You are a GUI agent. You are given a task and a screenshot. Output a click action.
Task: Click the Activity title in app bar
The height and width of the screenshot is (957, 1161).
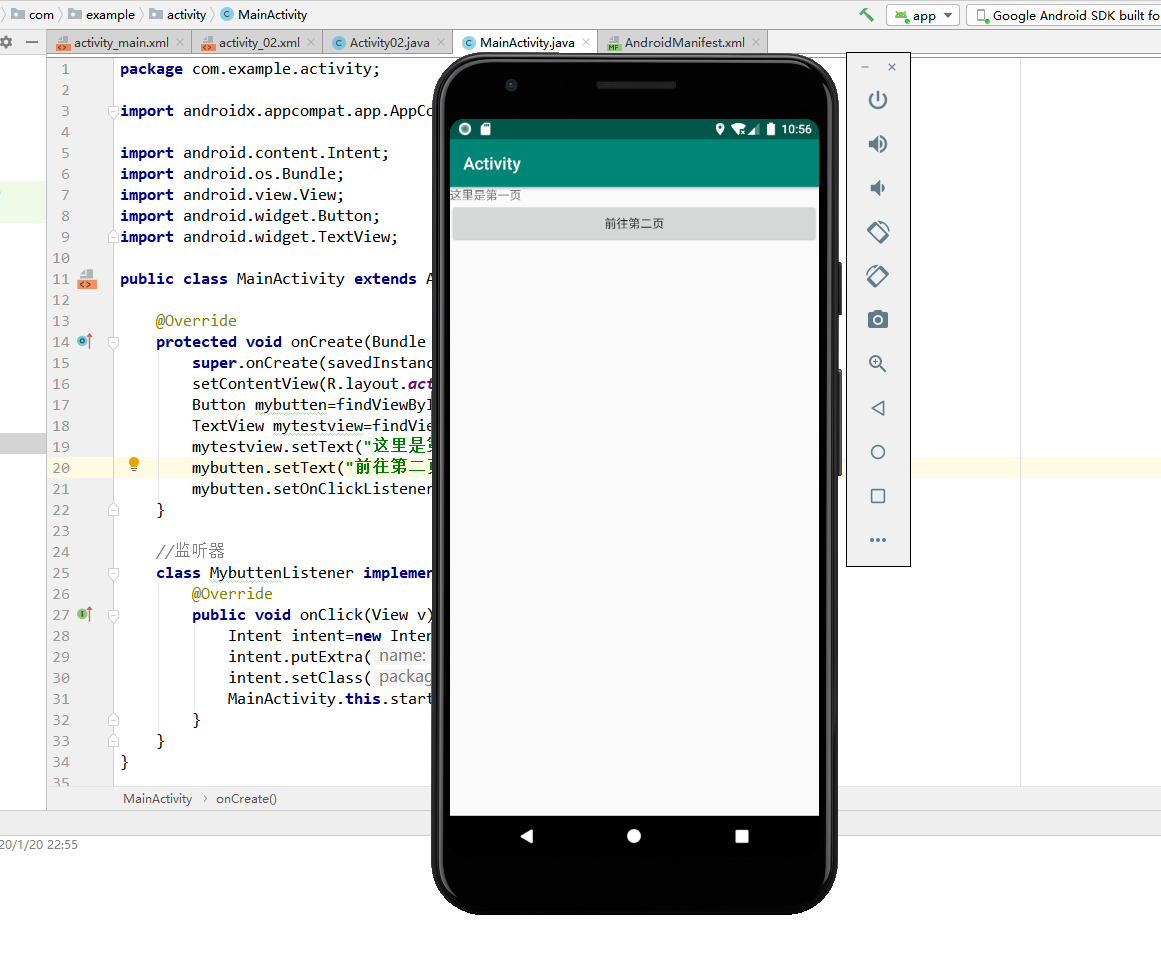[x=492, y=164]
